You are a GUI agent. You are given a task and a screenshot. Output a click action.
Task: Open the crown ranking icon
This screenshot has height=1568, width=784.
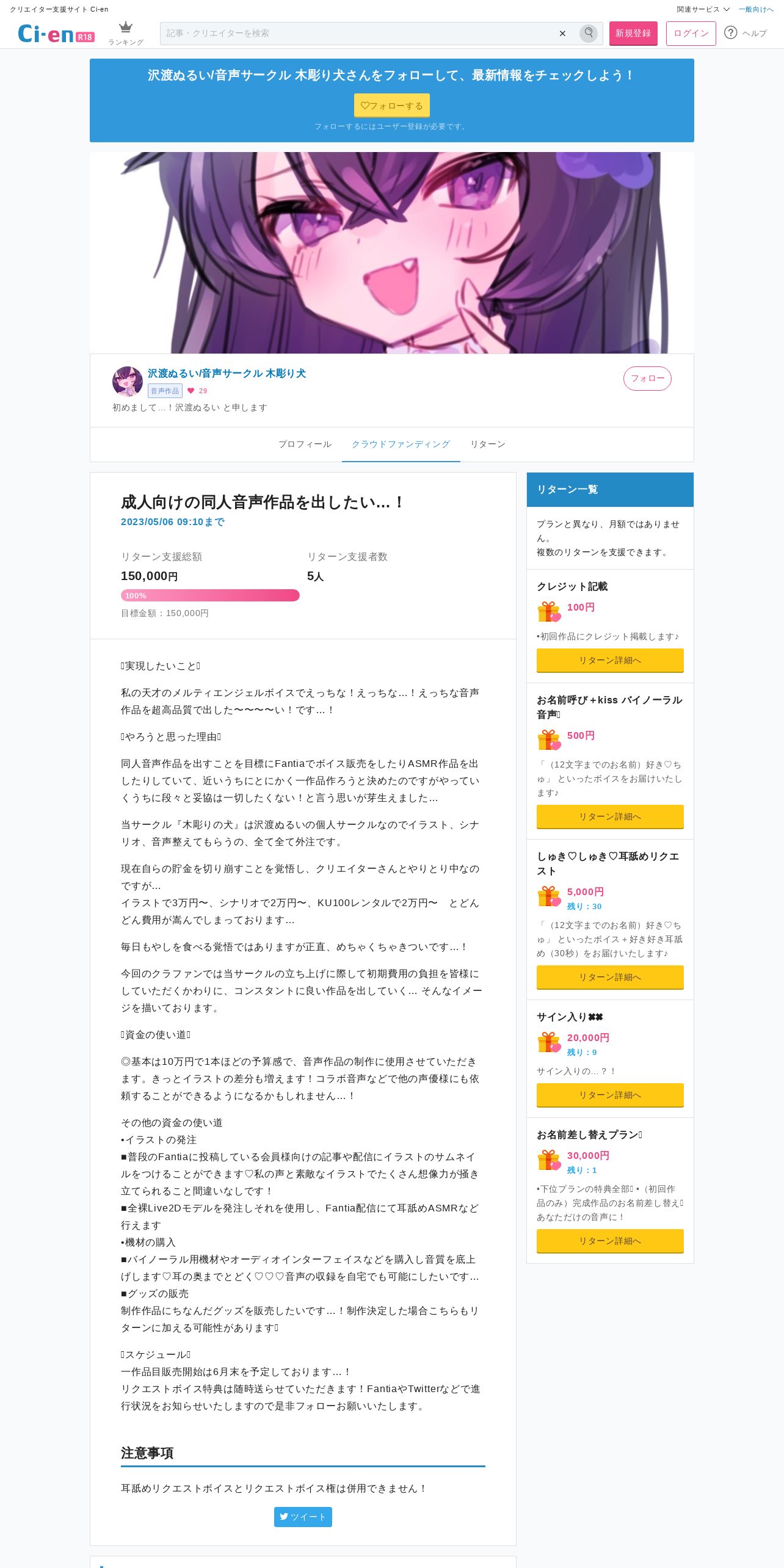126,28
